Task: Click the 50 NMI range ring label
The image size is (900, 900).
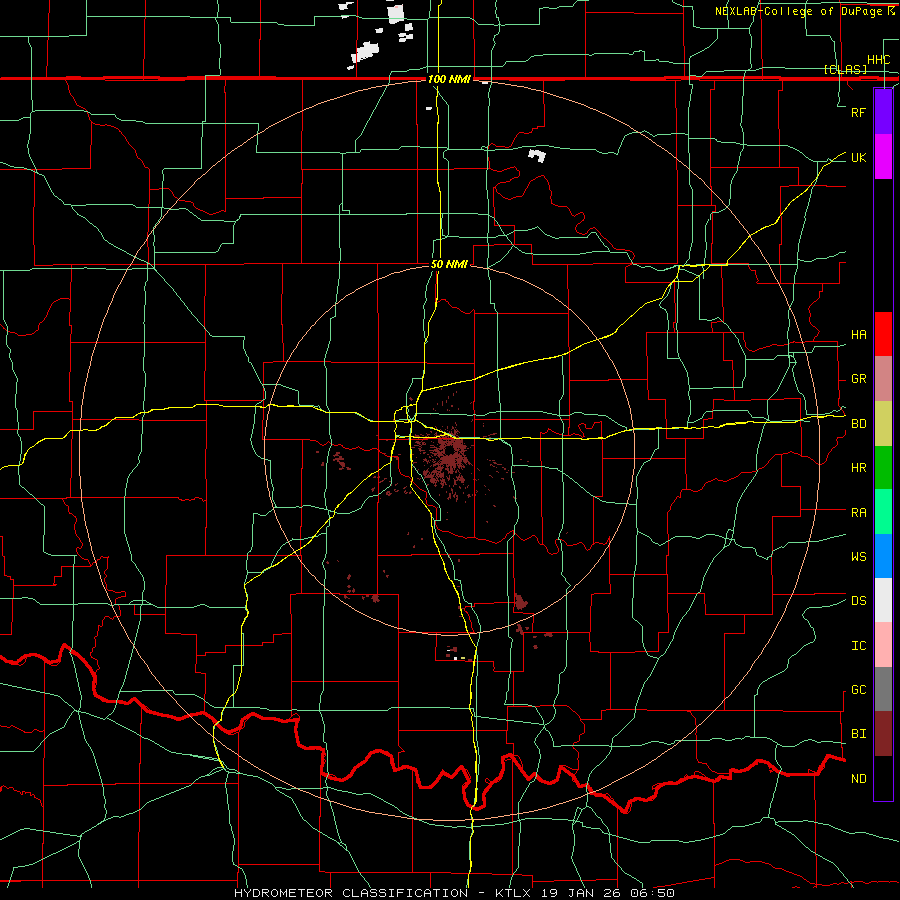Action: (x=449, y=264)
